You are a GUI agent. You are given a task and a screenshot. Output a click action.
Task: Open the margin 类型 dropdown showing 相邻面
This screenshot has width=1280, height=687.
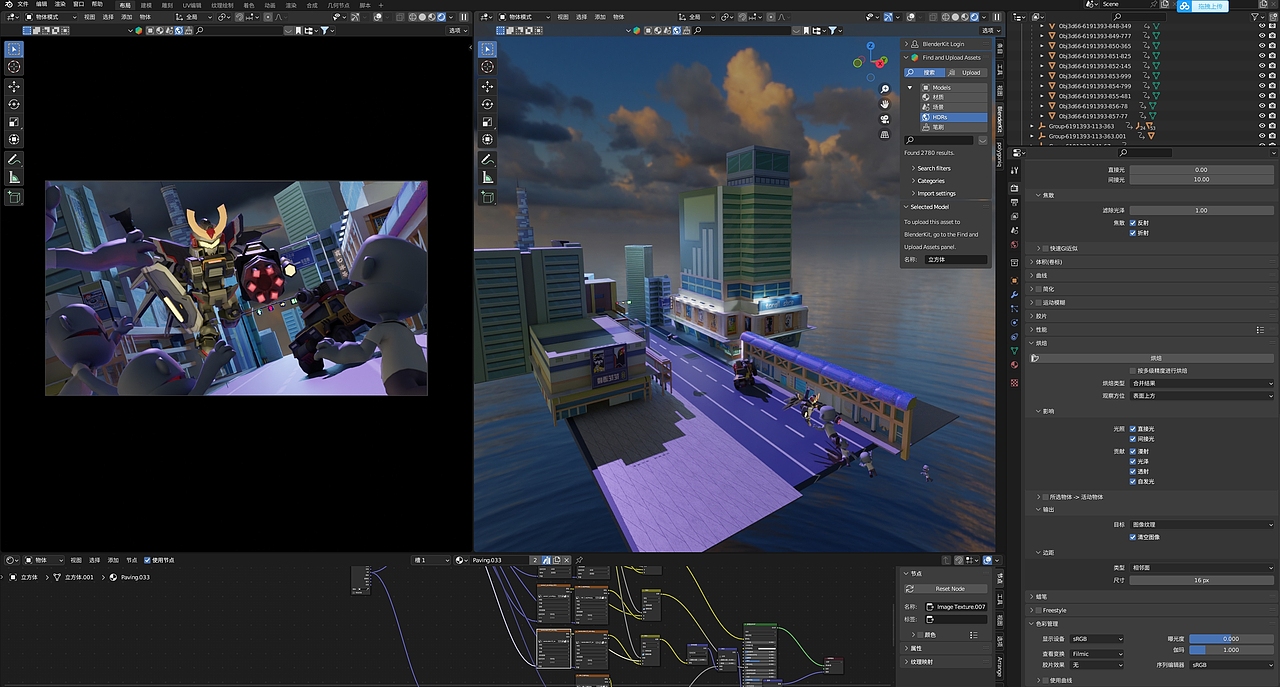(1203, 567)
